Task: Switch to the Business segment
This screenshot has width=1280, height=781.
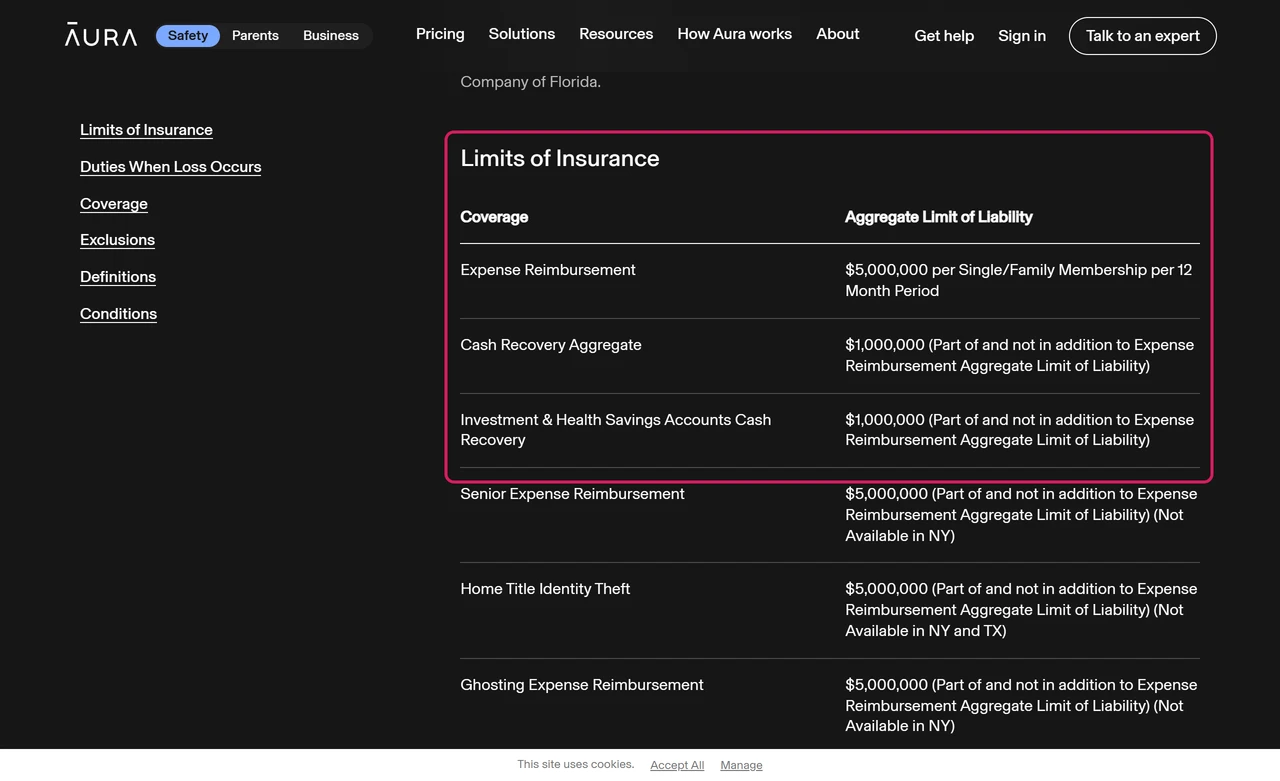Action: pos(331,36)
